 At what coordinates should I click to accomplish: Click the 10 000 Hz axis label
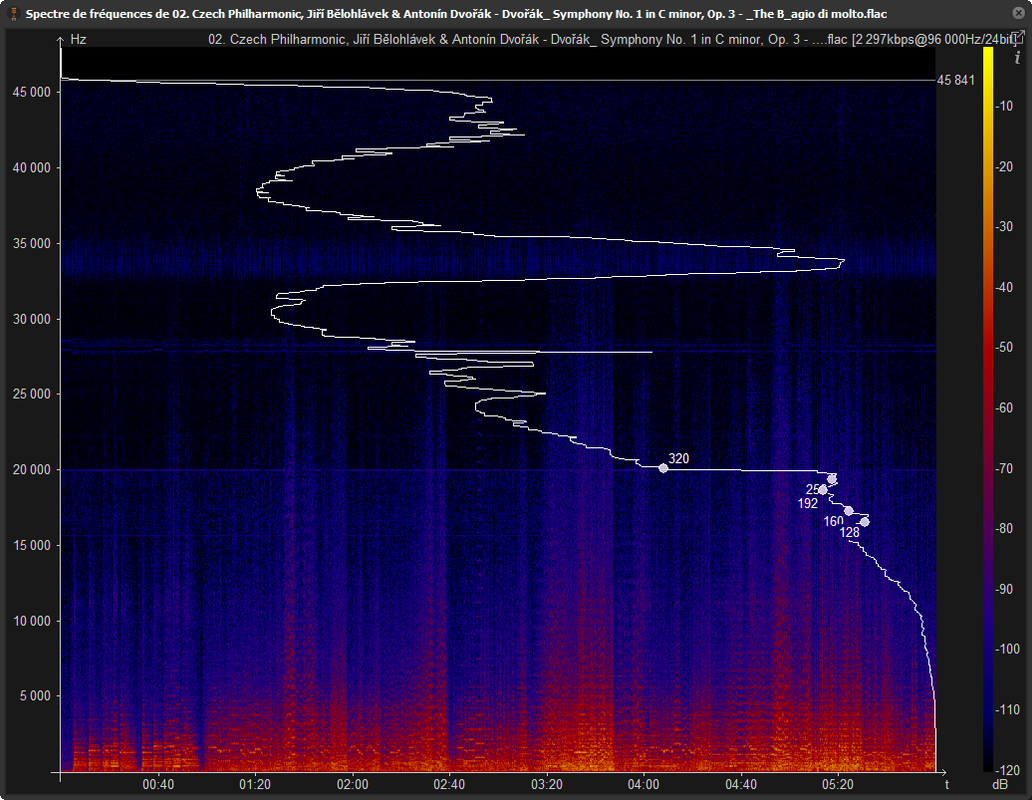pyautogui.click(x=32, y=621)
